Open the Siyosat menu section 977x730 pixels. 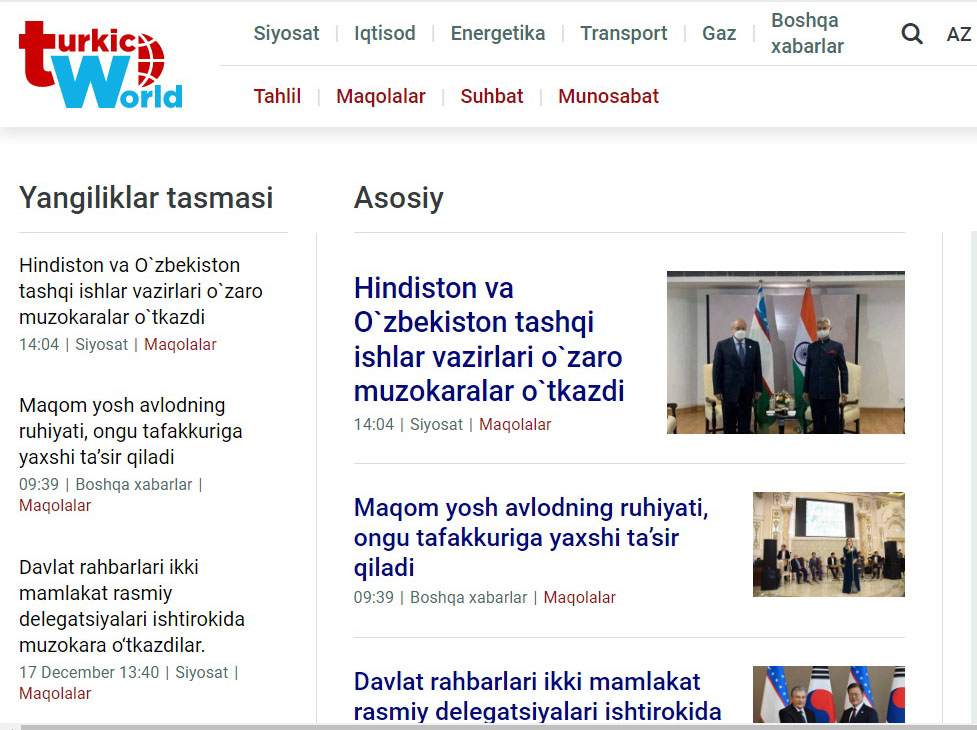pos(286,33)
